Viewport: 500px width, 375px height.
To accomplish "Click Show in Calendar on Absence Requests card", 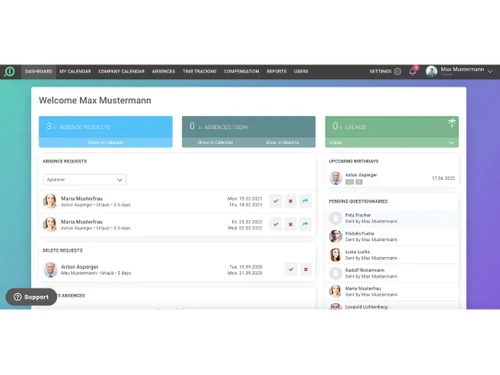I will (106, 142).
